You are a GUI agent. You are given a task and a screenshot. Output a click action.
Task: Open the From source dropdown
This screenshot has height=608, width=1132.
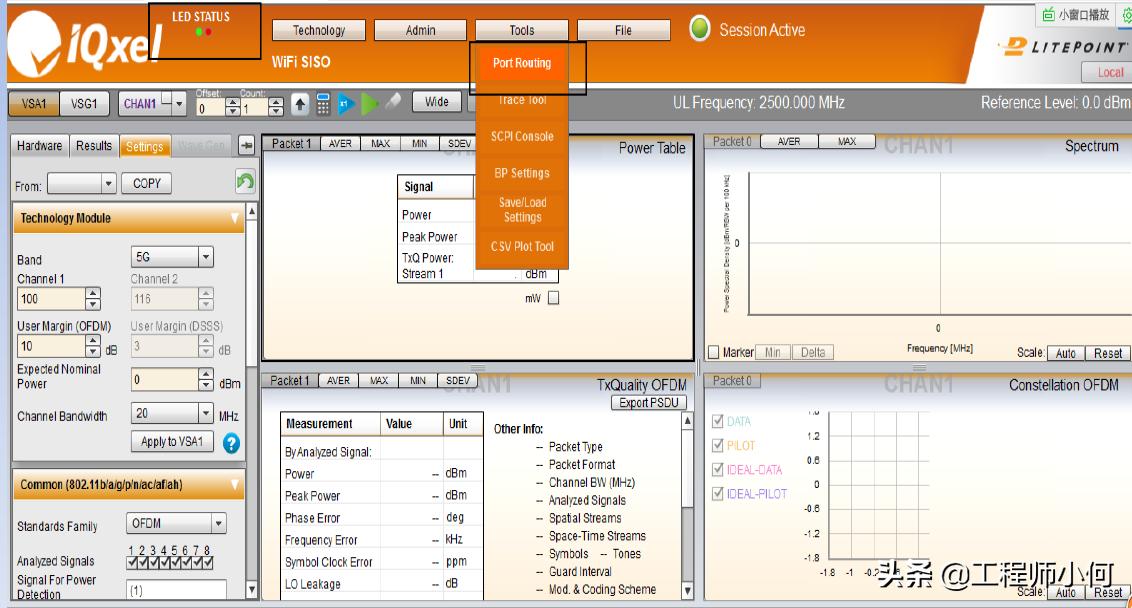[x=108, y=183]
